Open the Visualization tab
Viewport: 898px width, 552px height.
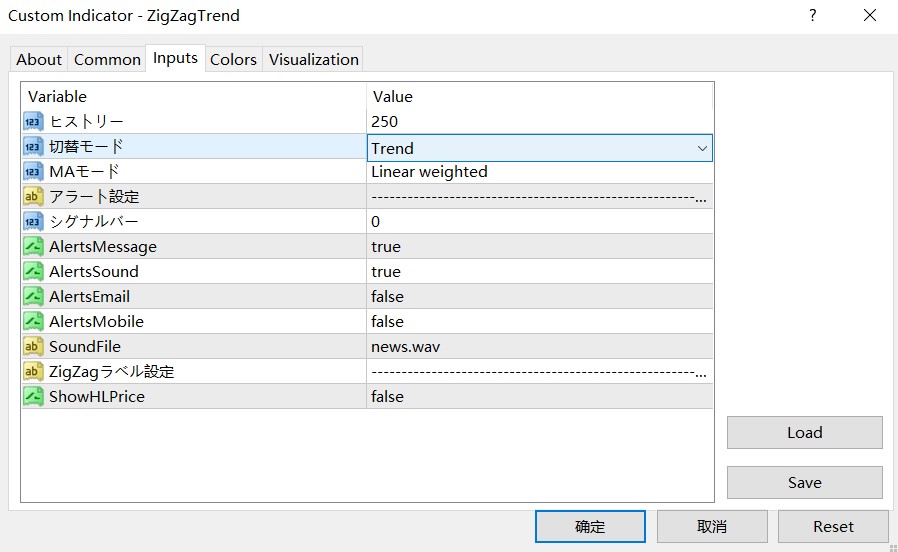click(313, 59)
